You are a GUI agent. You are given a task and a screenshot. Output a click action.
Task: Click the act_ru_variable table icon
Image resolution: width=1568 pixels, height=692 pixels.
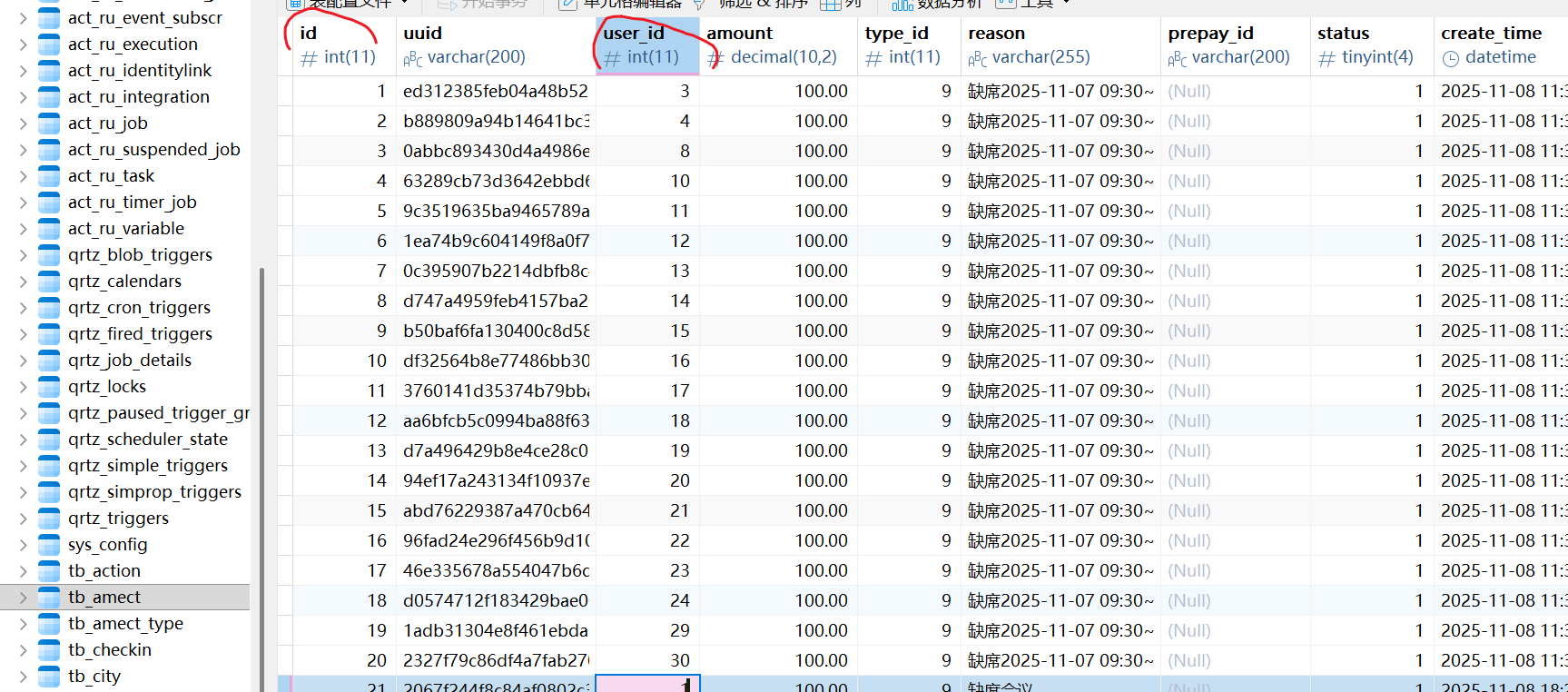coord(50,229)
